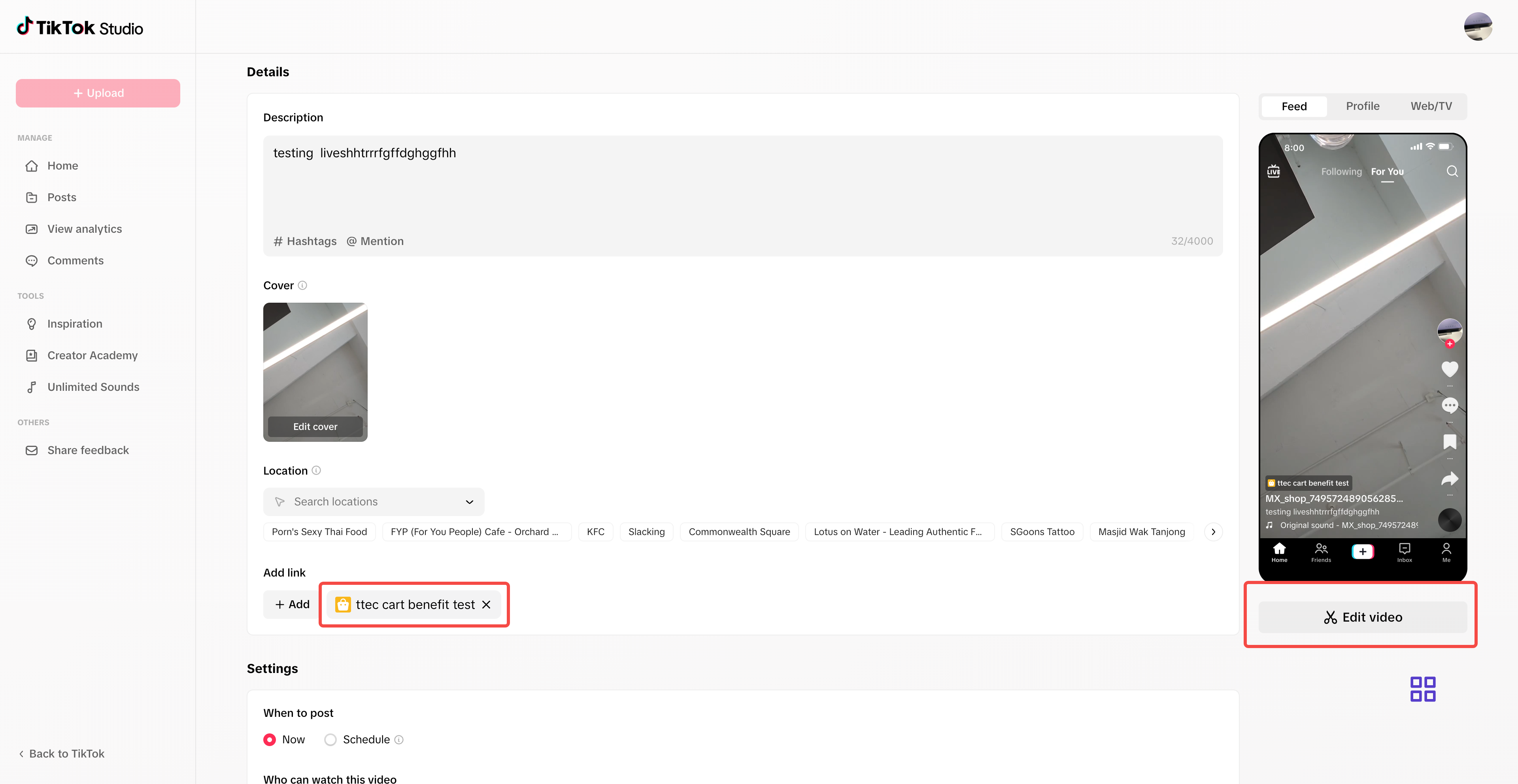This screenshot has width=1518, height=784.
Task: Choose the KFC location chip
Action: tap(596, 532)
